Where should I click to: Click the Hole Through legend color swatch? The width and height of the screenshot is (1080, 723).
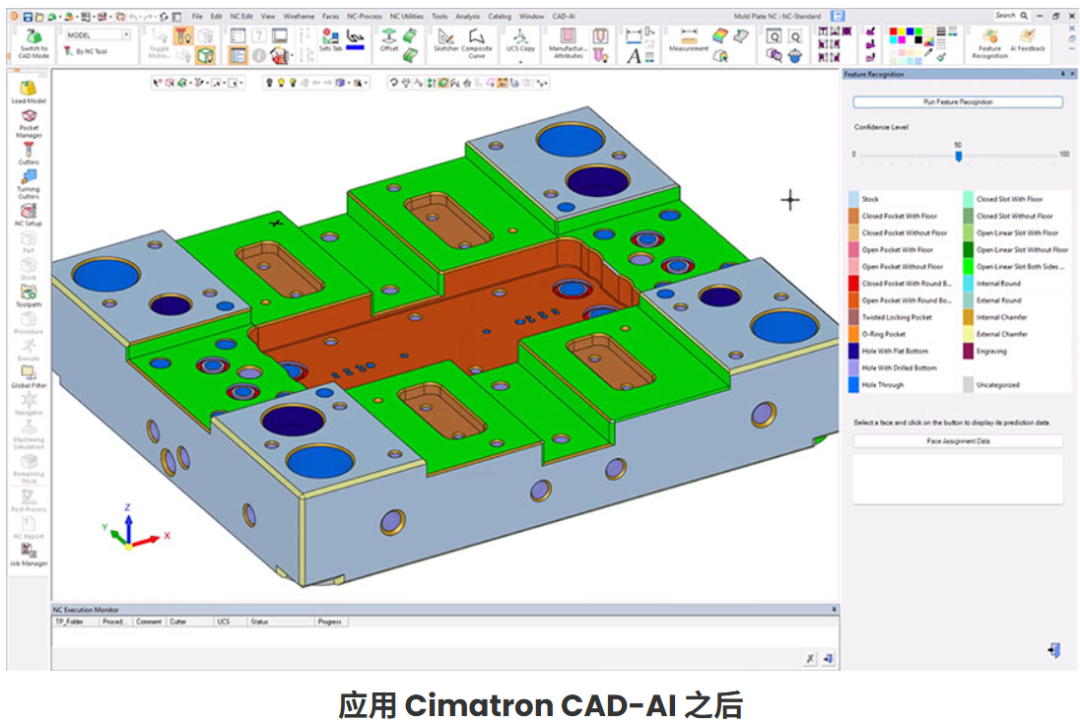pos(853,385)
